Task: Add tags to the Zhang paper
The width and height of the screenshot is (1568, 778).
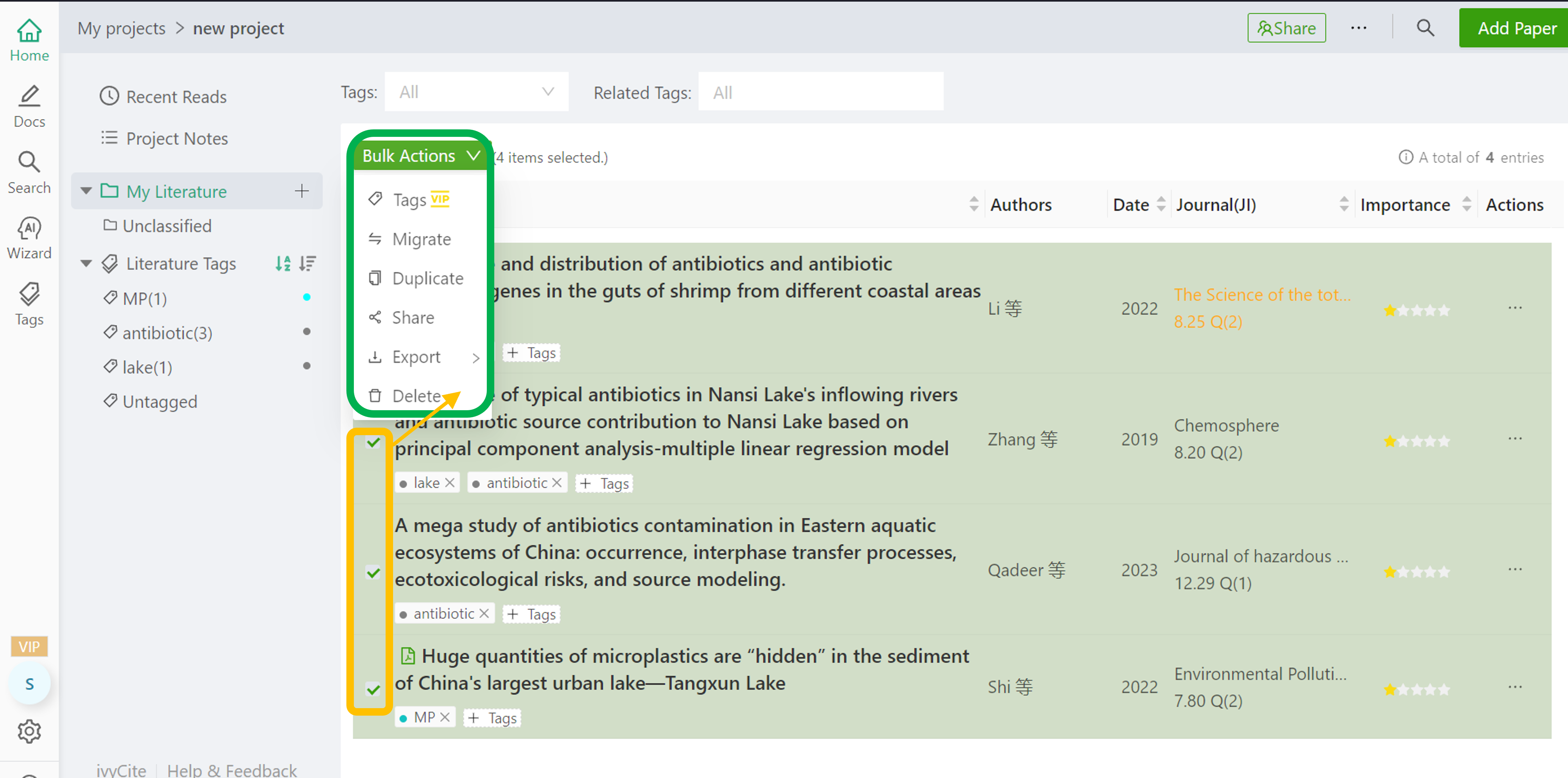Action: click(604, 483)
